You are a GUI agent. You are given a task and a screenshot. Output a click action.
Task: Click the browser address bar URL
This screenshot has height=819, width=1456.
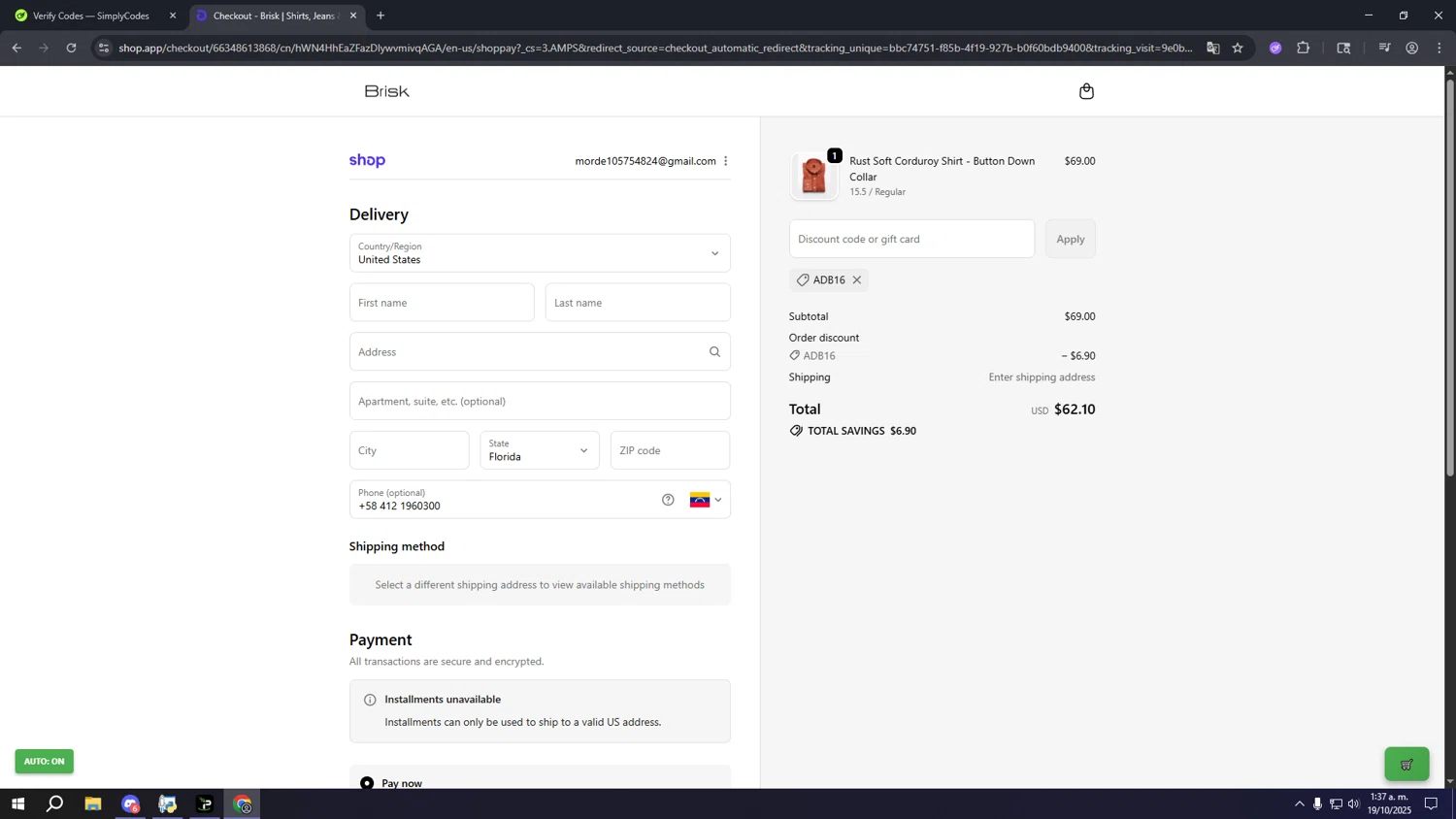(x=655, y=48)
